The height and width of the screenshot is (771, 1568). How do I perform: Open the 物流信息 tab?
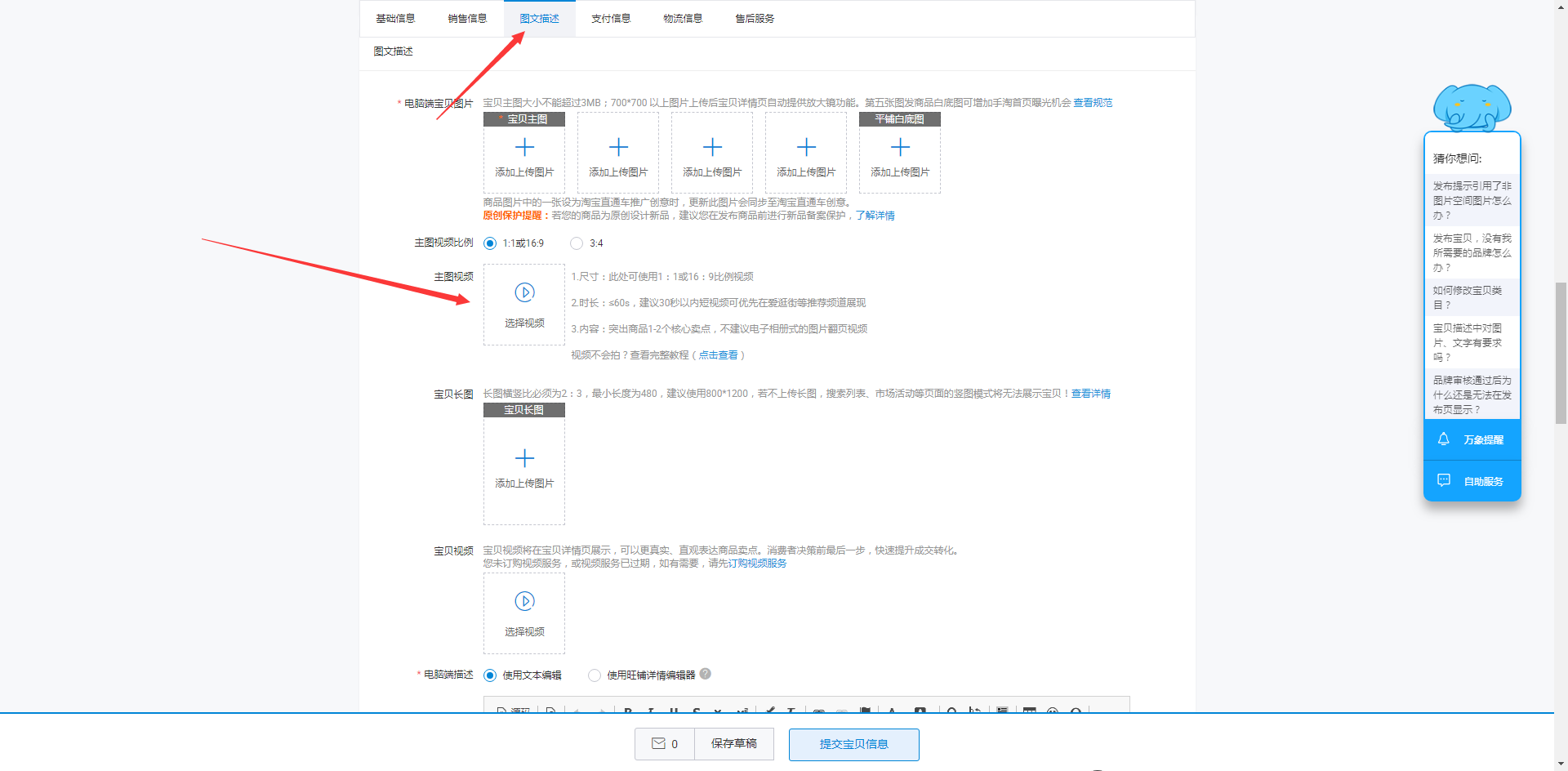pos(683,19)
